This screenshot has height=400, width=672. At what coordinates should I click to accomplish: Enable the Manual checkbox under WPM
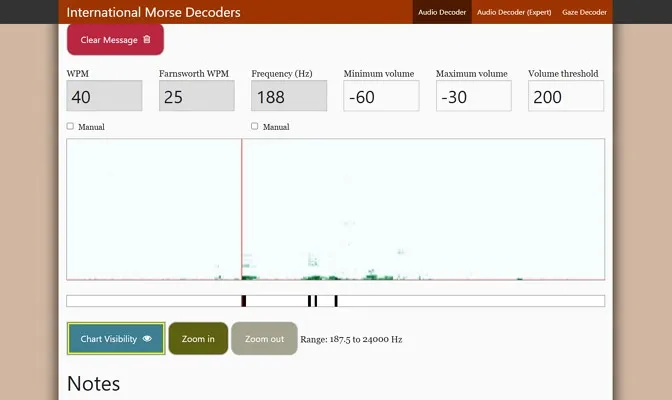coord(70,126)
